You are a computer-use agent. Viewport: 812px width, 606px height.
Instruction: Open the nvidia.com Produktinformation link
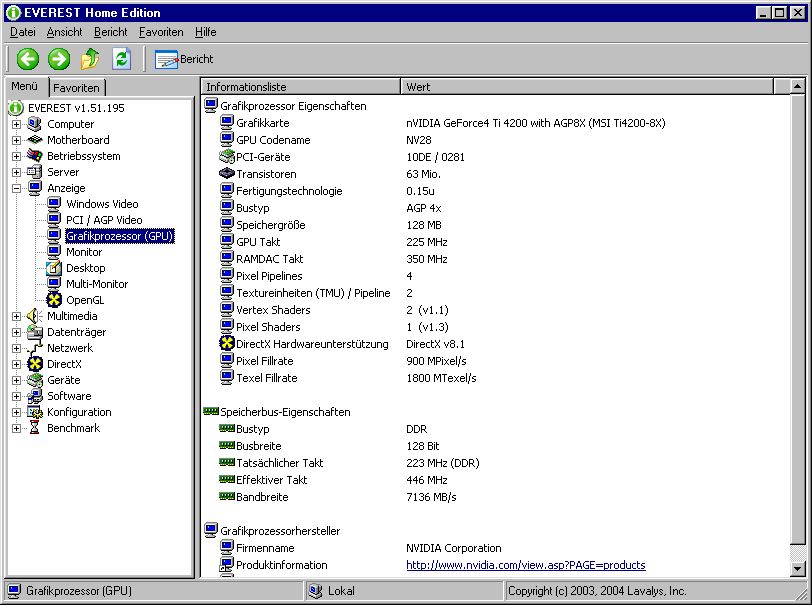click(526, 565)
